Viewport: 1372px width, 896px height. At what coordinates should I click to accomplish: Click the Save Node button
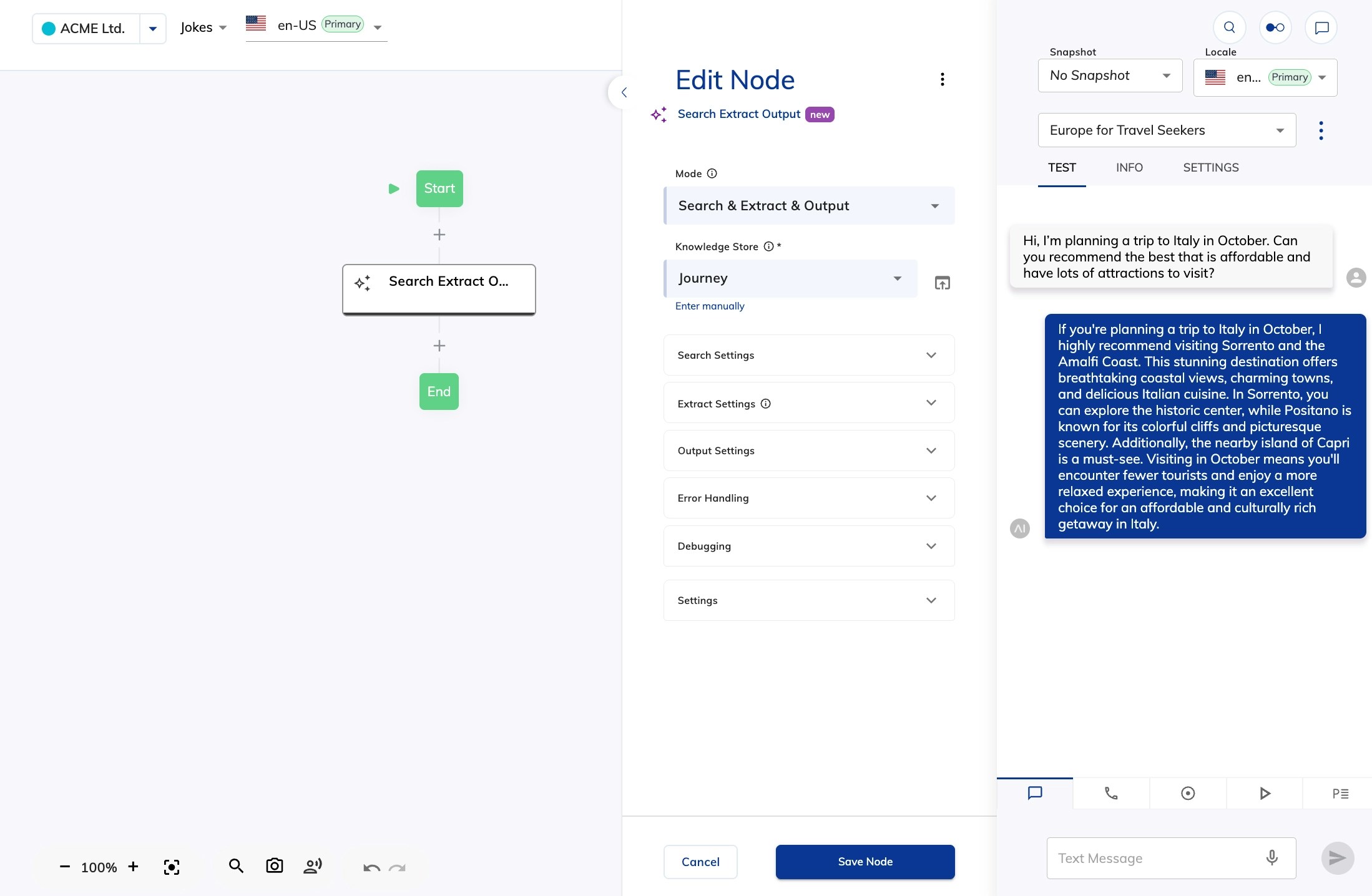[x=865, y=862]
